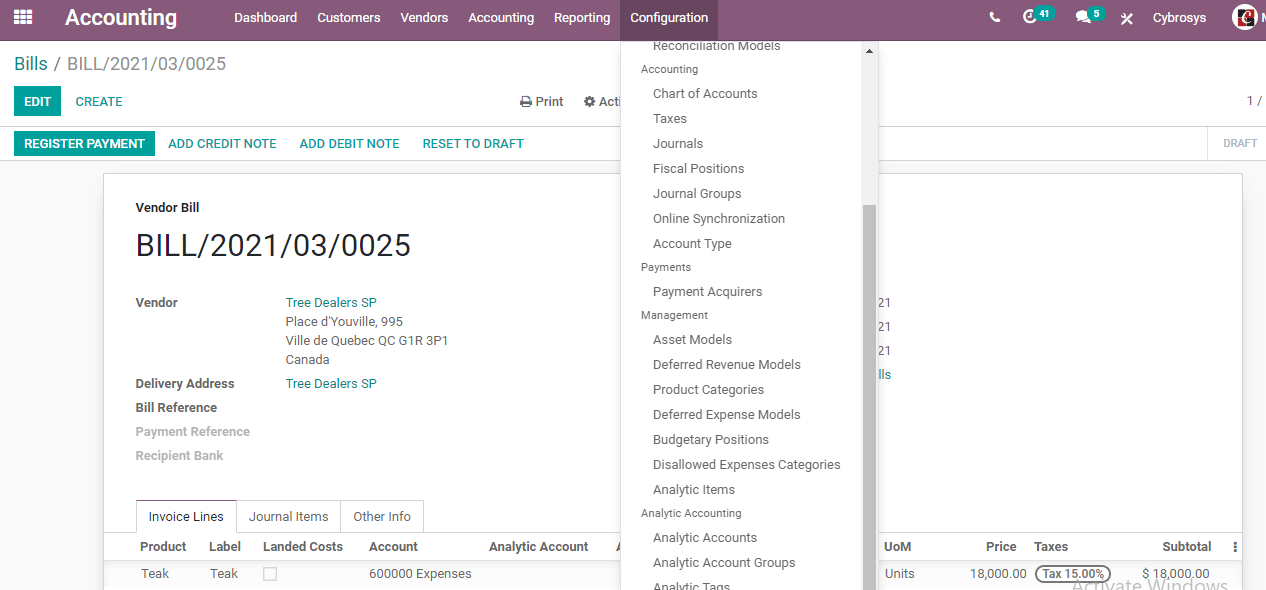Open the apps grid menu icon
1266x590 pixels.
pos(23,17)
